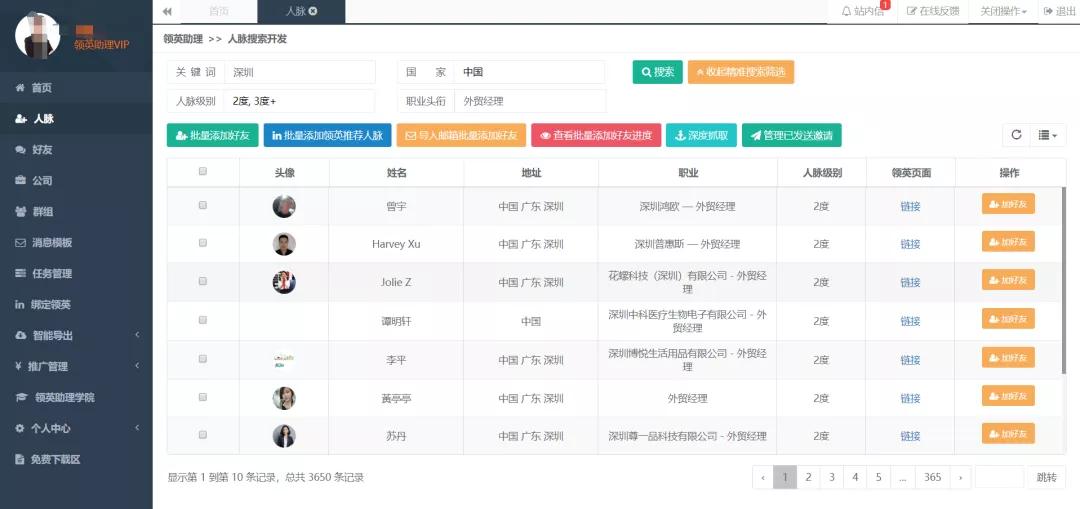Viewport: 1080px width, 509px height.
Task: Check the box for 李平
Action: pyautogui.click(x=202, y=358)
